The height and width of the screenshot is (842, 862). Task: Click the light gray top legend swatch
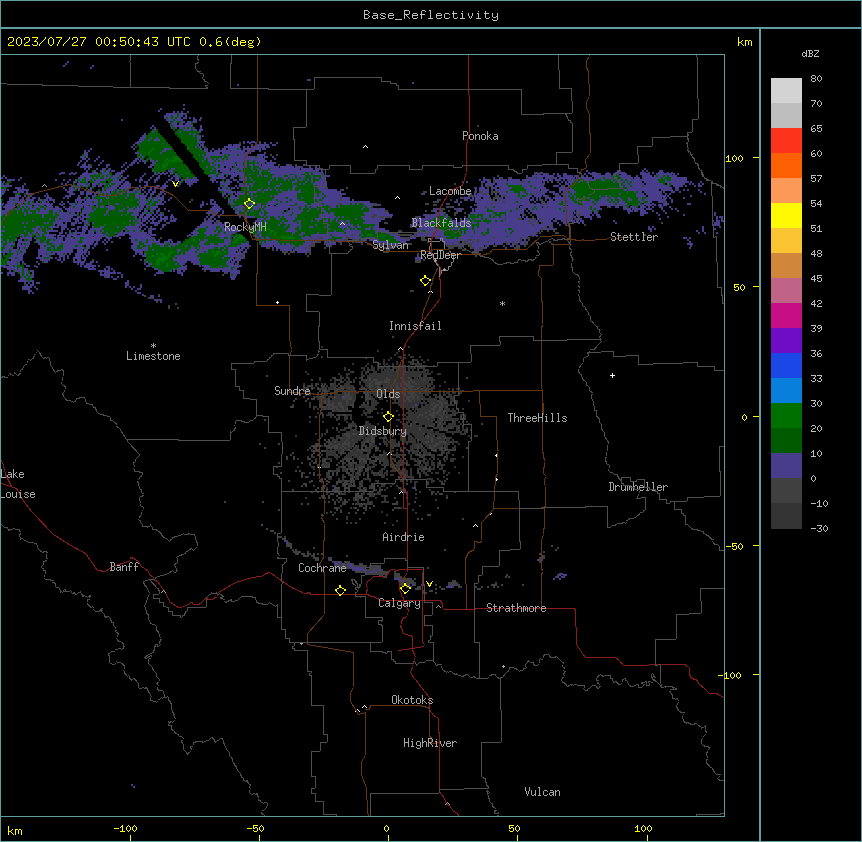(x=786, y=90)
